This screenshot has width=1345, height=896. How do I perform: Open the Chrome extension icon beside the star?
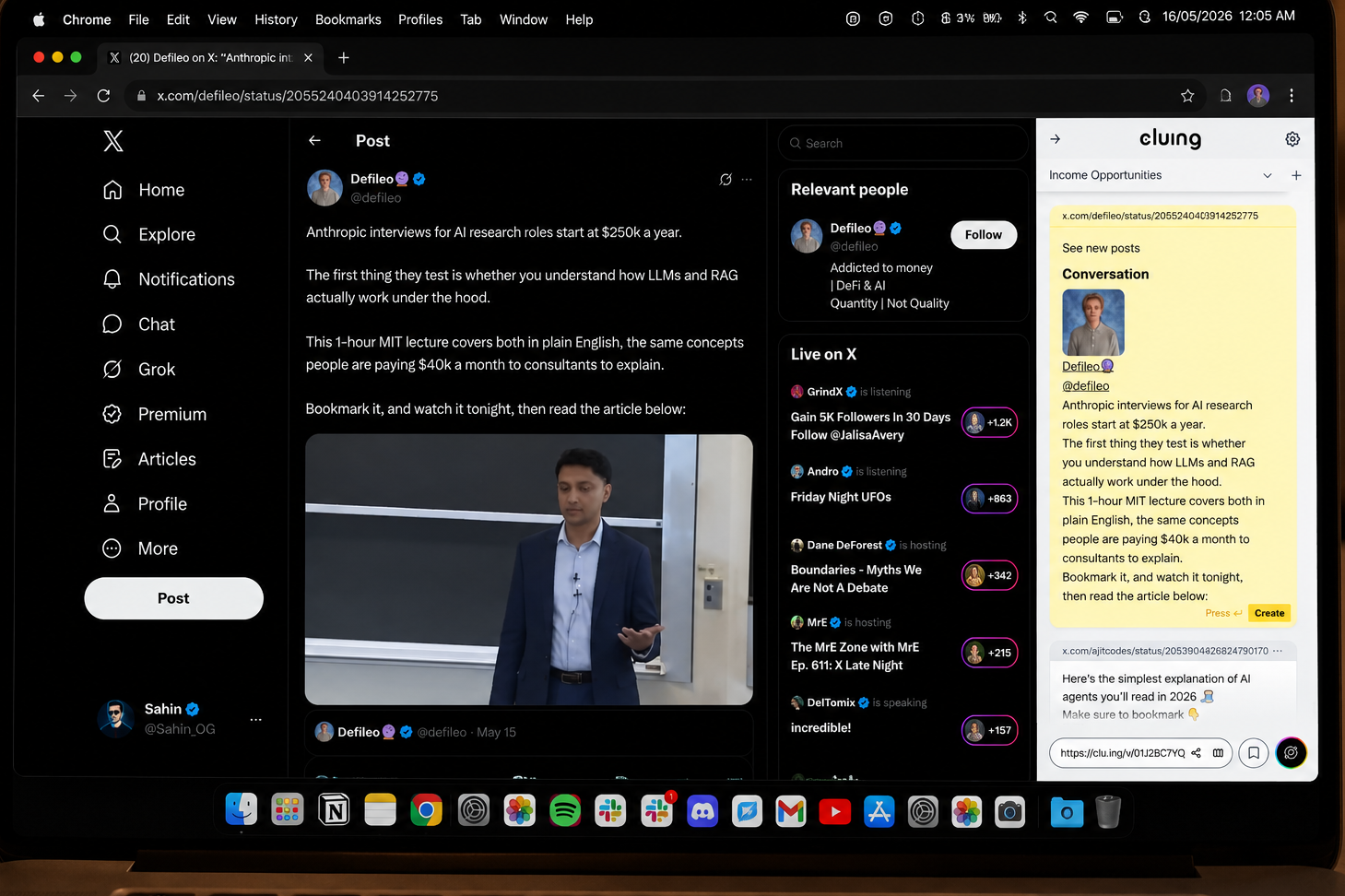pyautogui.click(x=1225, y=96)
